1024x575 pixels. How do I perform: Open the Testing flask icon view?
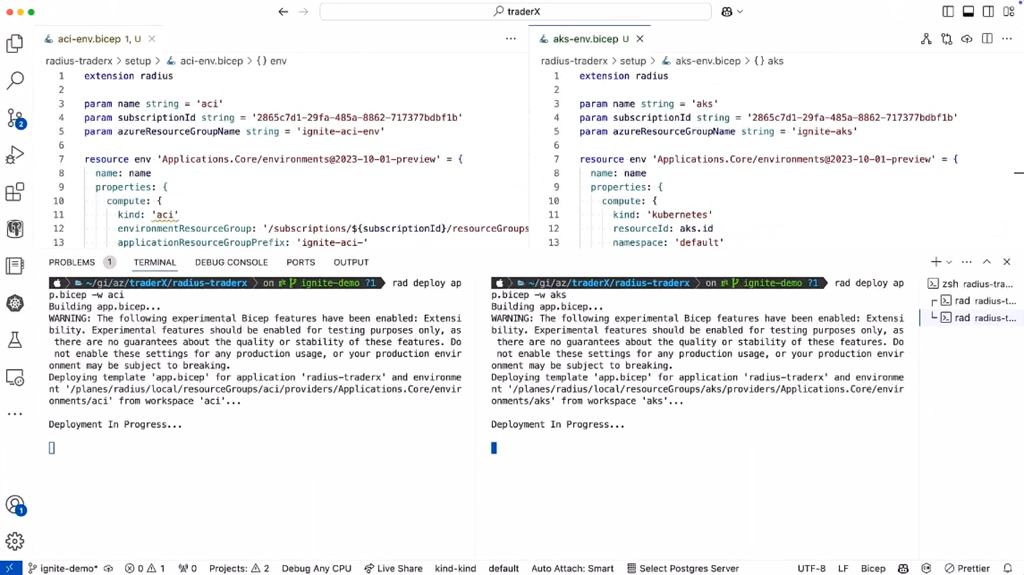click(x=15, y=341)
